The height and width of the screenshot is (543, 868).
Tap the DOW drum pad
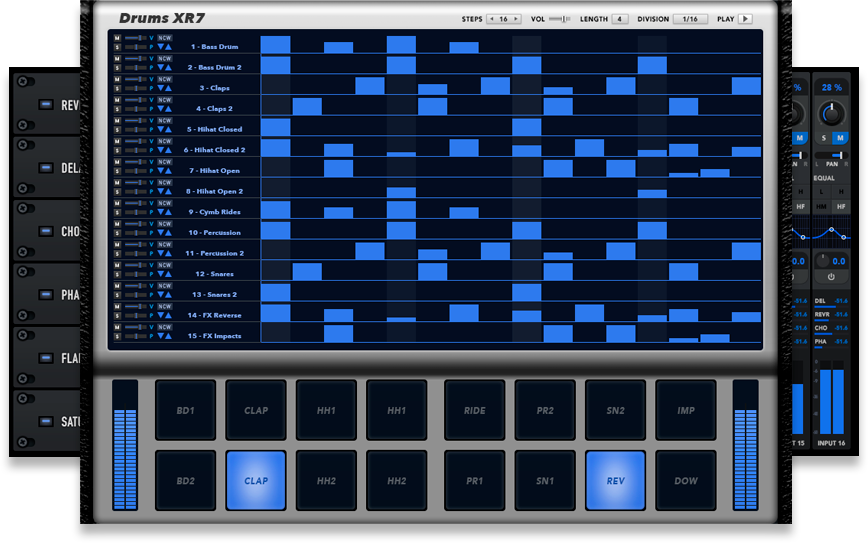coord(686,481)
